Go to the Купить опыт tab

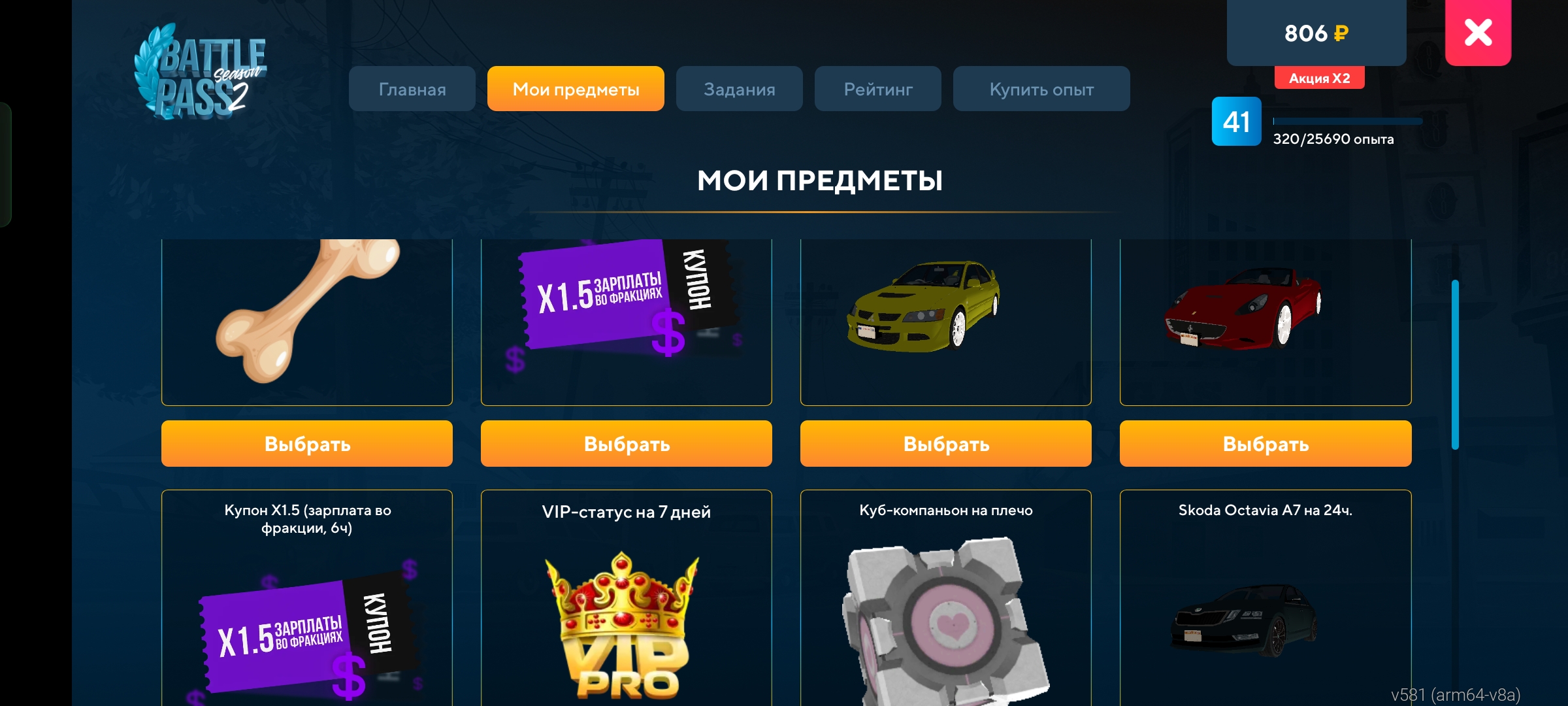pyautogui.click(x=1041, y=89)
